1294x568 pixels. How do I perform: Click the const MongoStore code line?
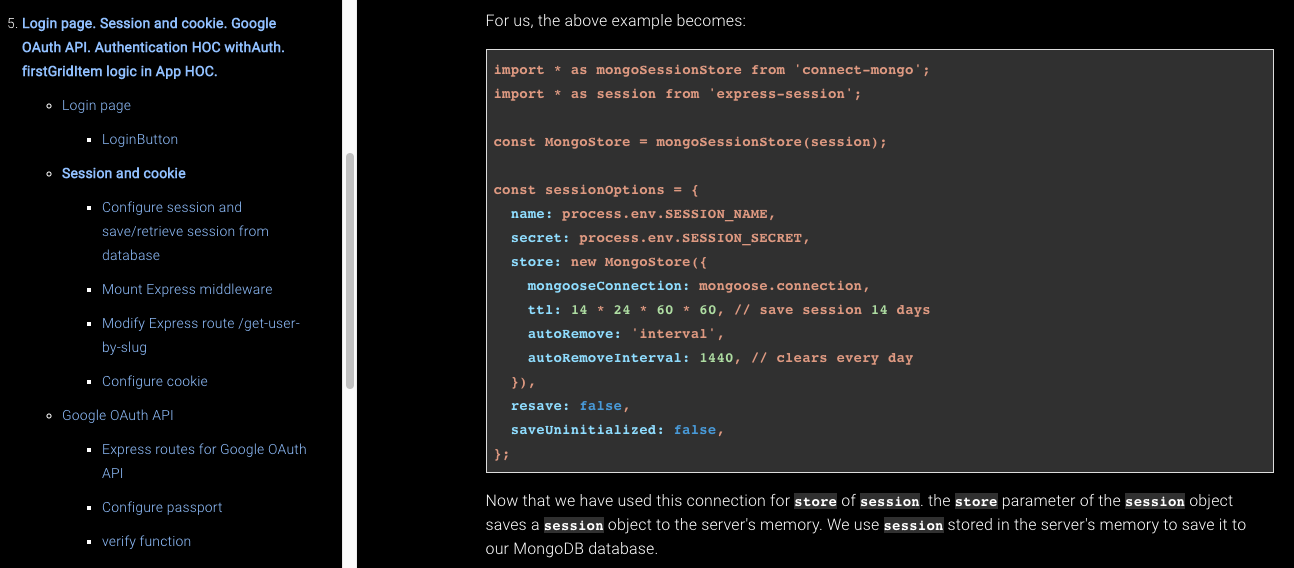(690, 142)
